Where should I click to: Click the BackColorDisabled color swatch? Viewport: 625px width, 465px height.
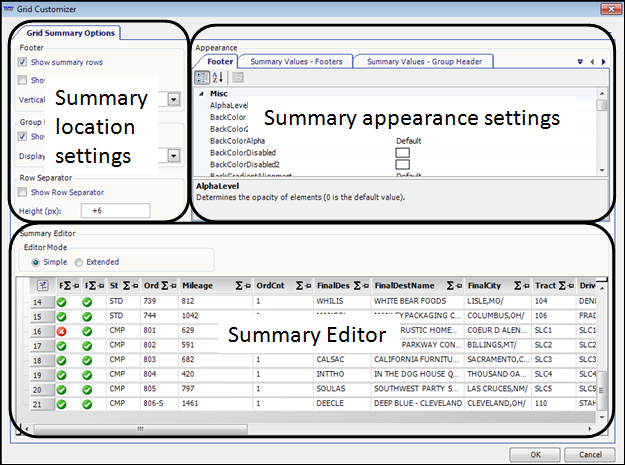(402, 153)
